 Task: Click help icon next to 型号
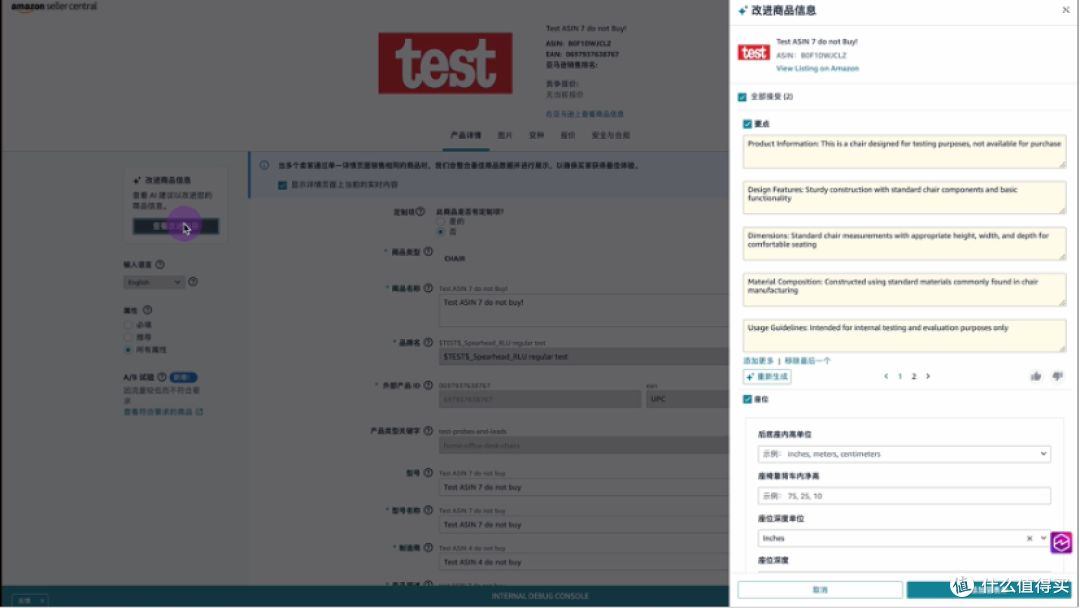428,473
